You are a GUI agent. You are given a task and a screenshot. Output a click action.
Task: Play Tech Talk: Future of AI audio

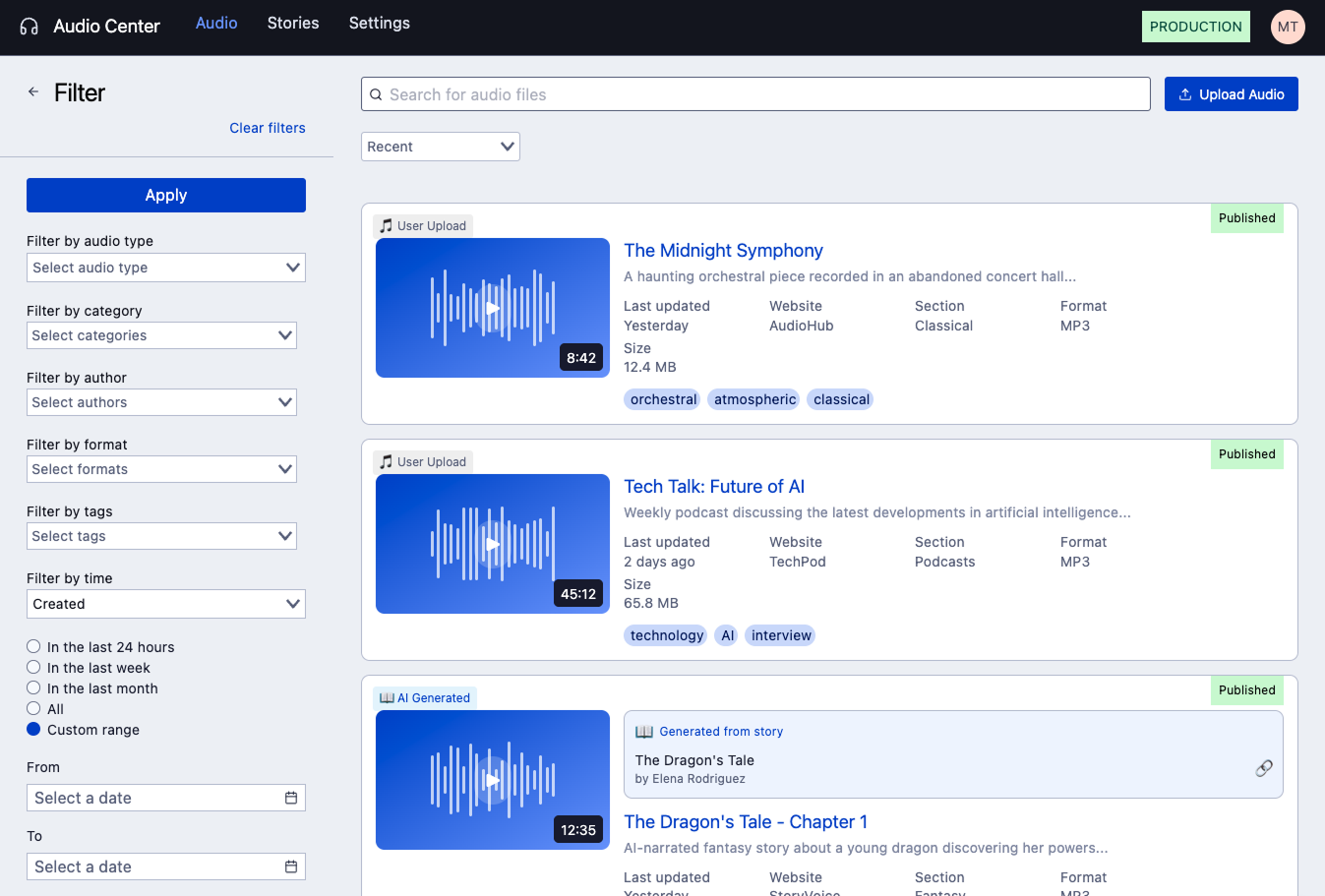[x=493, y=544]
